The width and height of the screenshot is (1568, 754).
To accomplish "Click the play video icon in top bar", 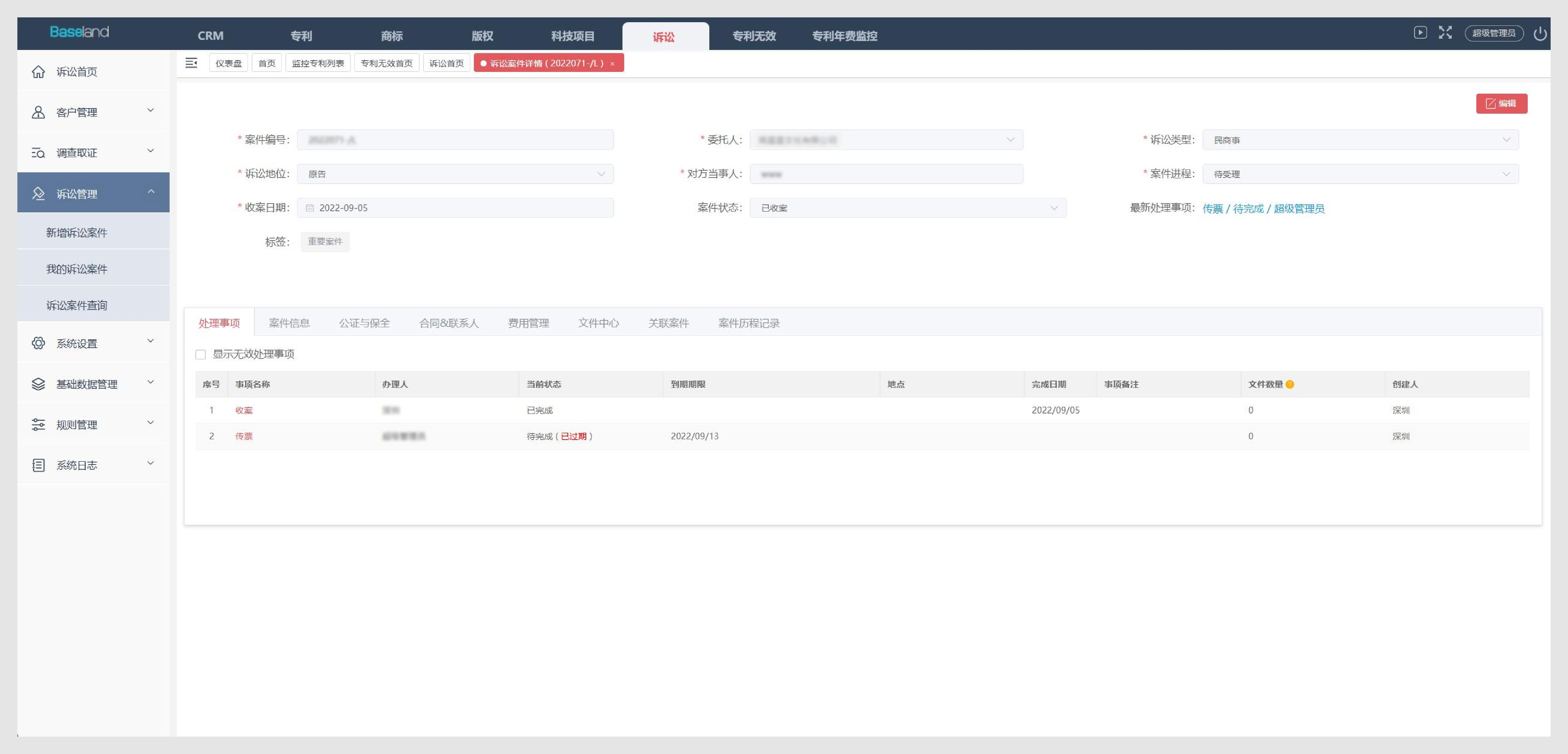I will tap(1420, 33).
